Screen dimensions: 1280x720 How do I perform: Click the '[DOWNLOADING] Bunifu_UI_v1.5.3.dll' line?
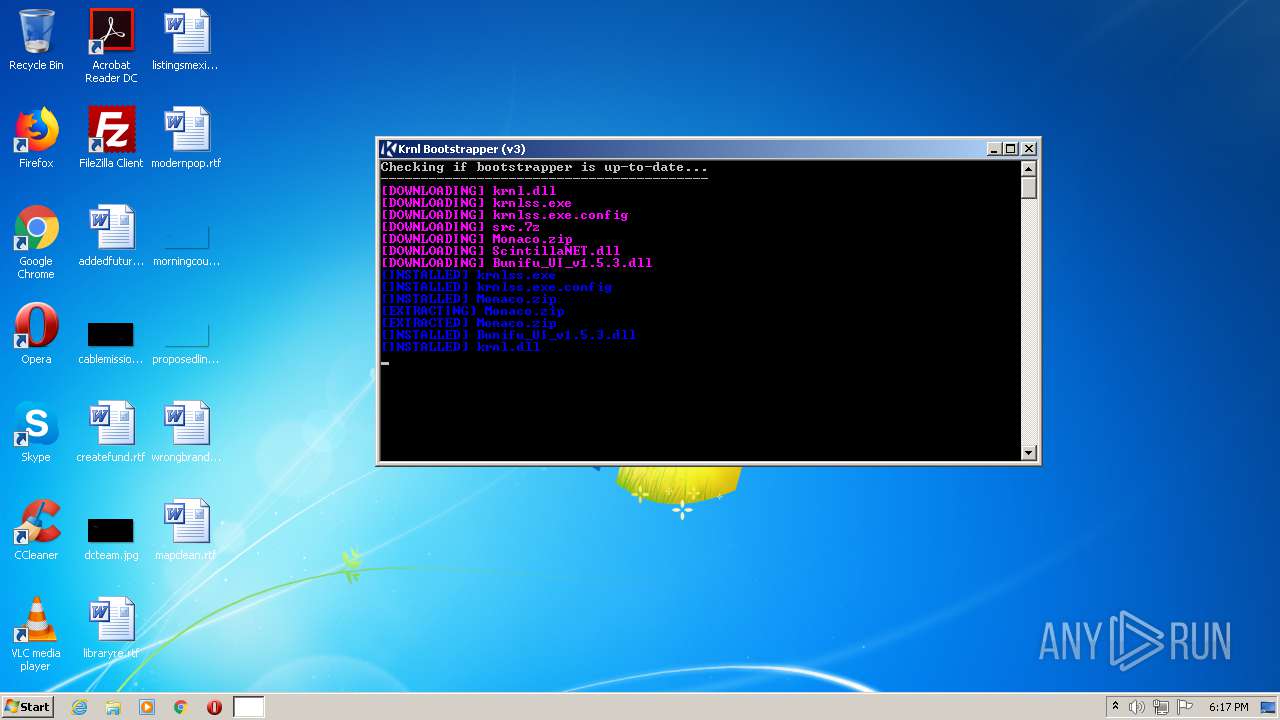(x=516, y=263)
